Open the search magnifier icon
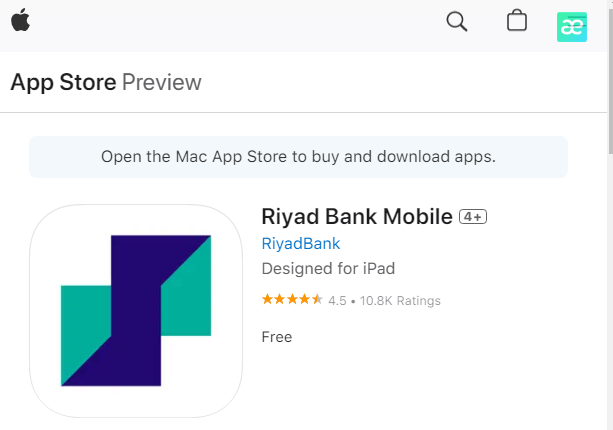 pos(457,21)
